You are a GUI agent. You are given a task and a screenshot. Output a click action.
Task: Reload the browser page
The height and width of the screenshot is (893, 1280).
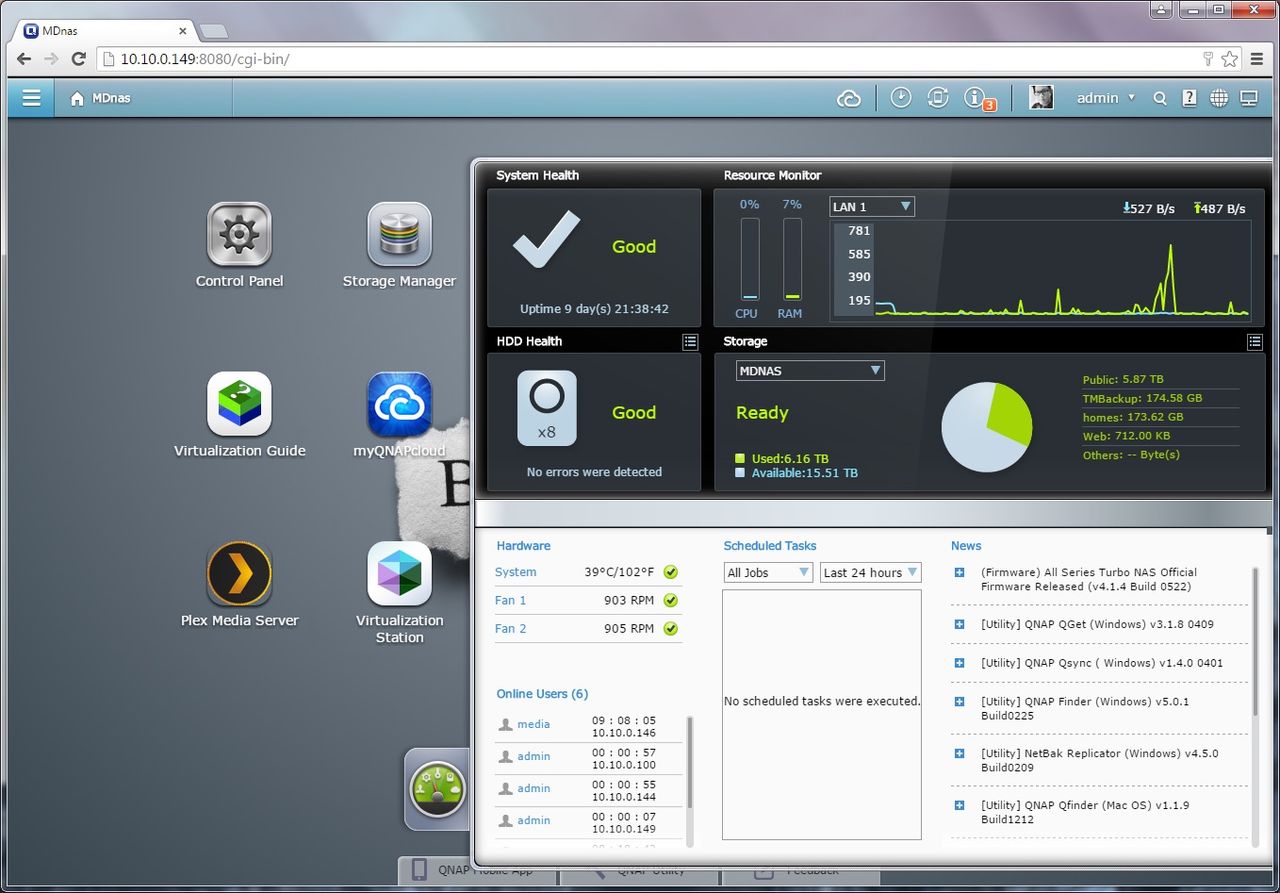click(x=79, y=59)
